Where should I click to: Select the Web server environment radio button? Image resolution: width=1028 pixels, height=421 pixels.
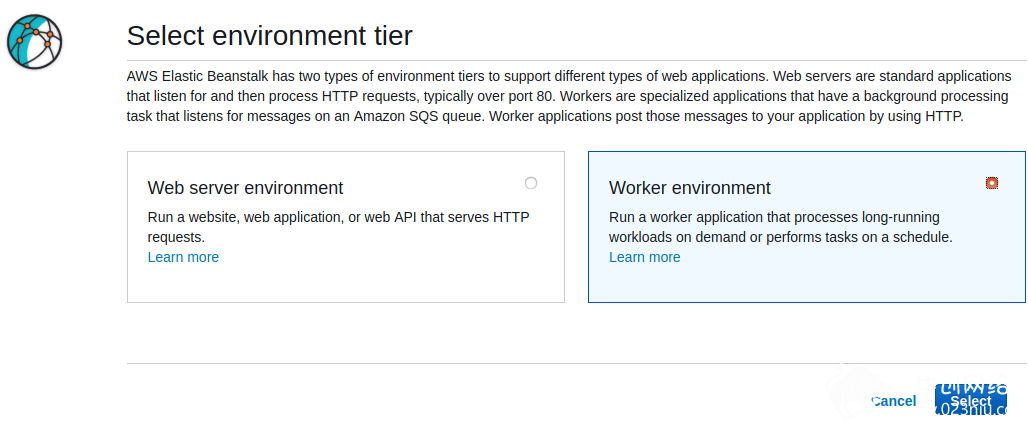coord(531,183)
